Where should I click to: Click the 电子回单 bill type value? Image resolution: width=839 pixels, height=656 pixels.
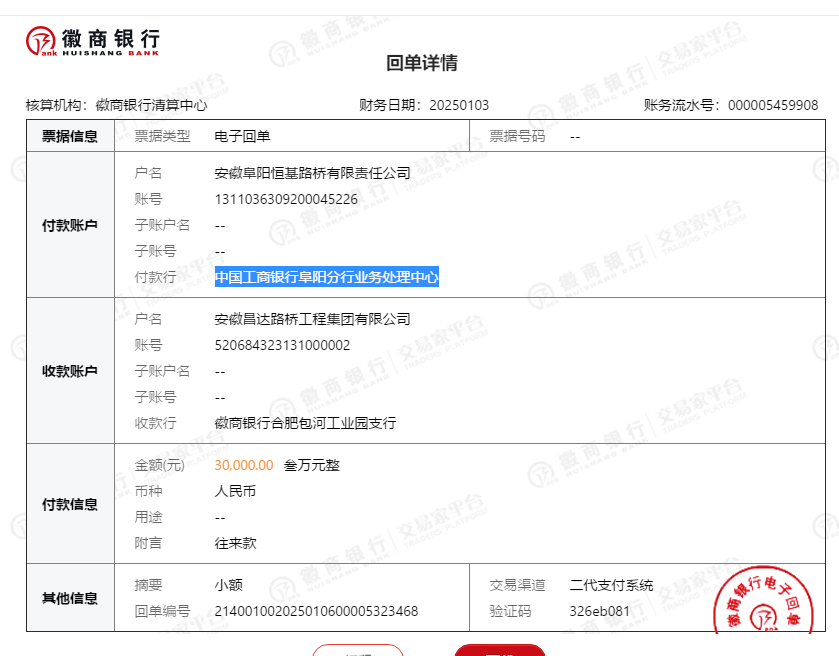click(242, 136)
